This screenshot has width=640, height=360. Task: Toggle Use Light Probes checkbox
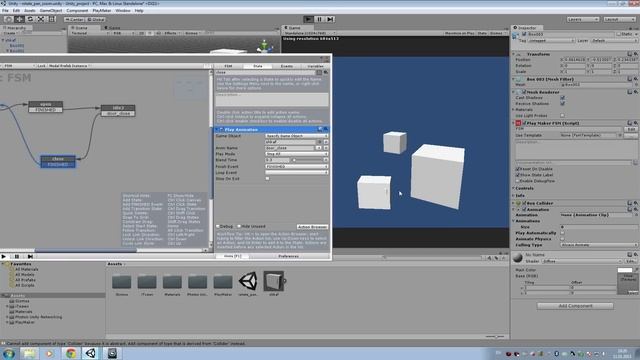pyautogui.click(x=563, y=116)
